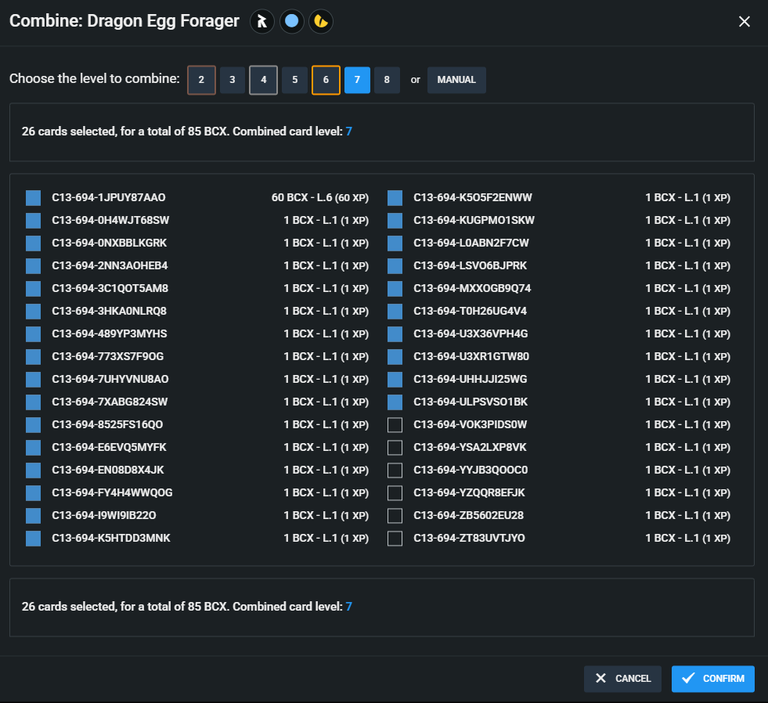
Task: Switch to MANUAL card selection
Action: coord(456,80)
